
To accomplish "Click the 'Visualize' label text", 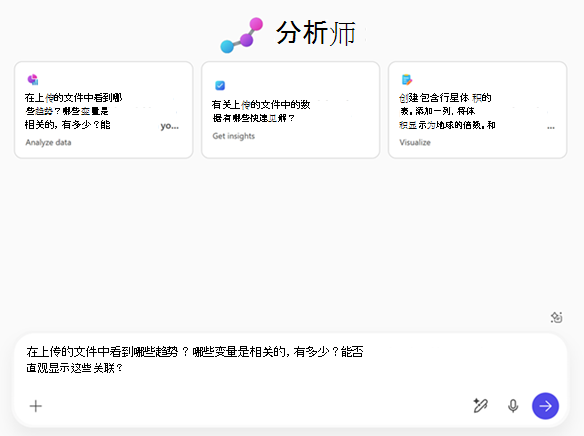I will (x=415, y=142).
